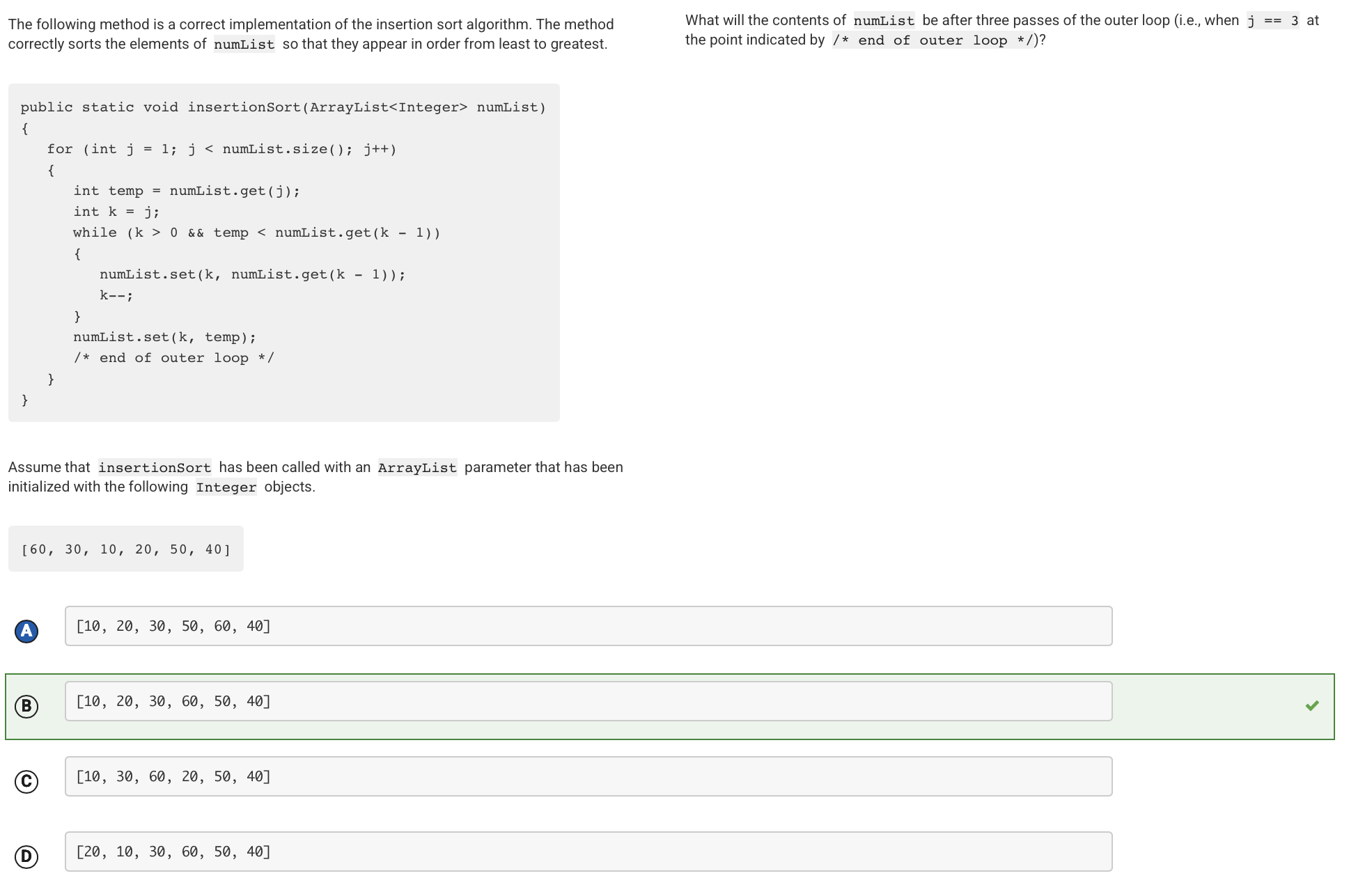Click the while loop line in the code block
The height and width of the screenshot is (894, 1372).
click(256, 233)
